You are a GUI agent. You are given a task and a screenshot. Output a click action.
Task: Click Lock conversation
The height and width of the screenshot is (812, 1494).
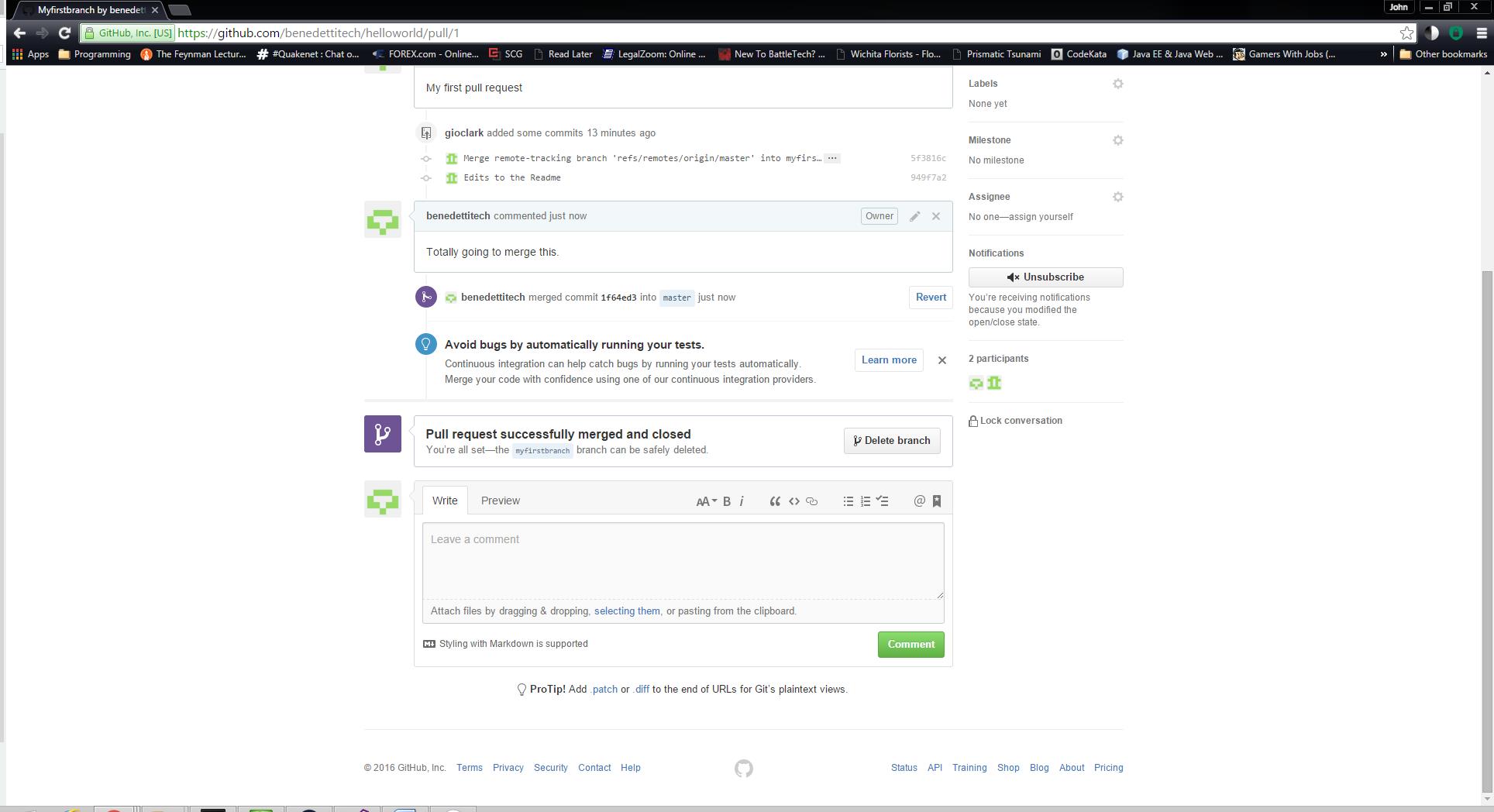(1015, 421)
